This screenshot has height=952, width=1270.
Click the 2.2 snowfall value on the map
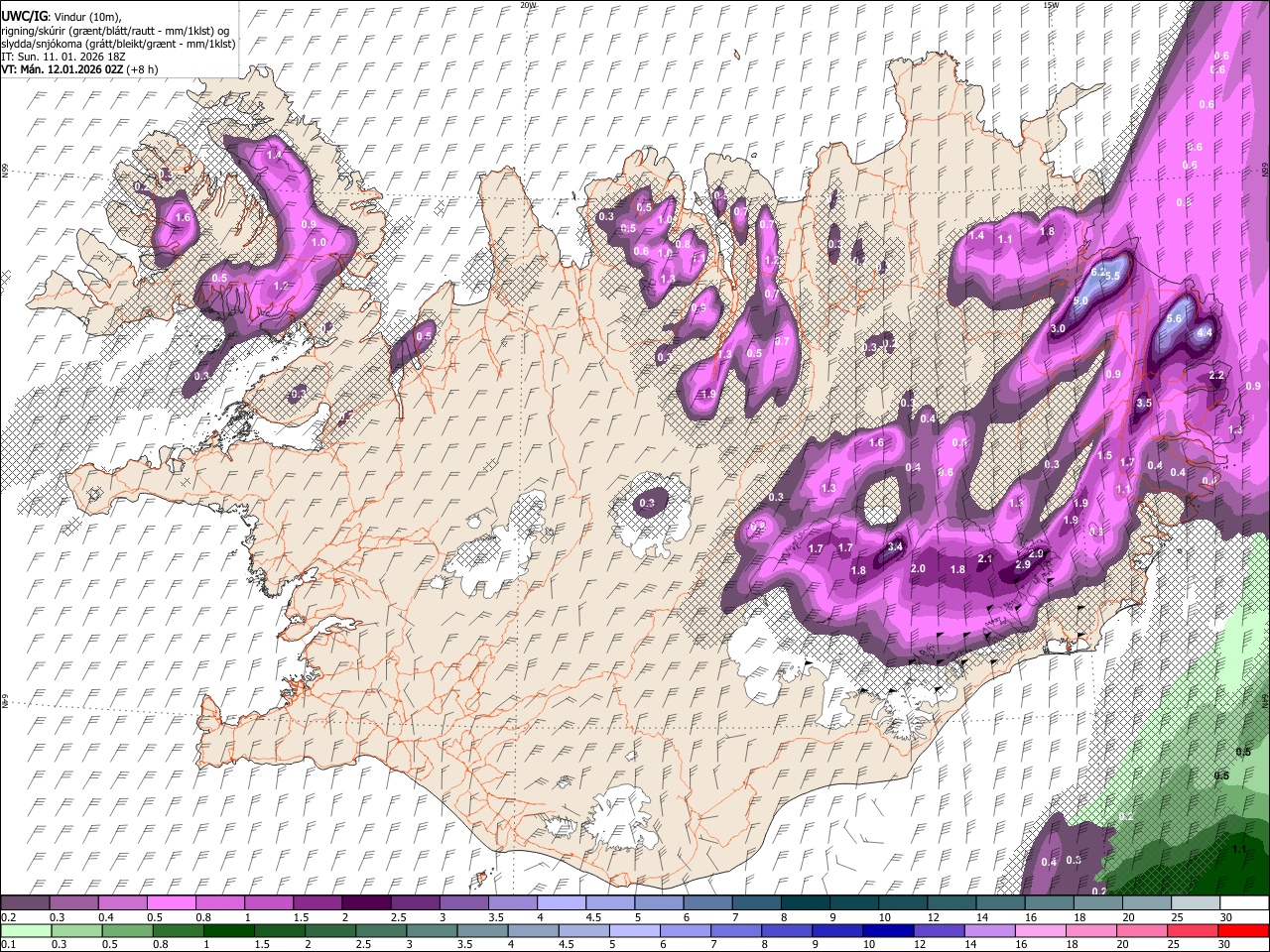click(x=1216, y=376)
